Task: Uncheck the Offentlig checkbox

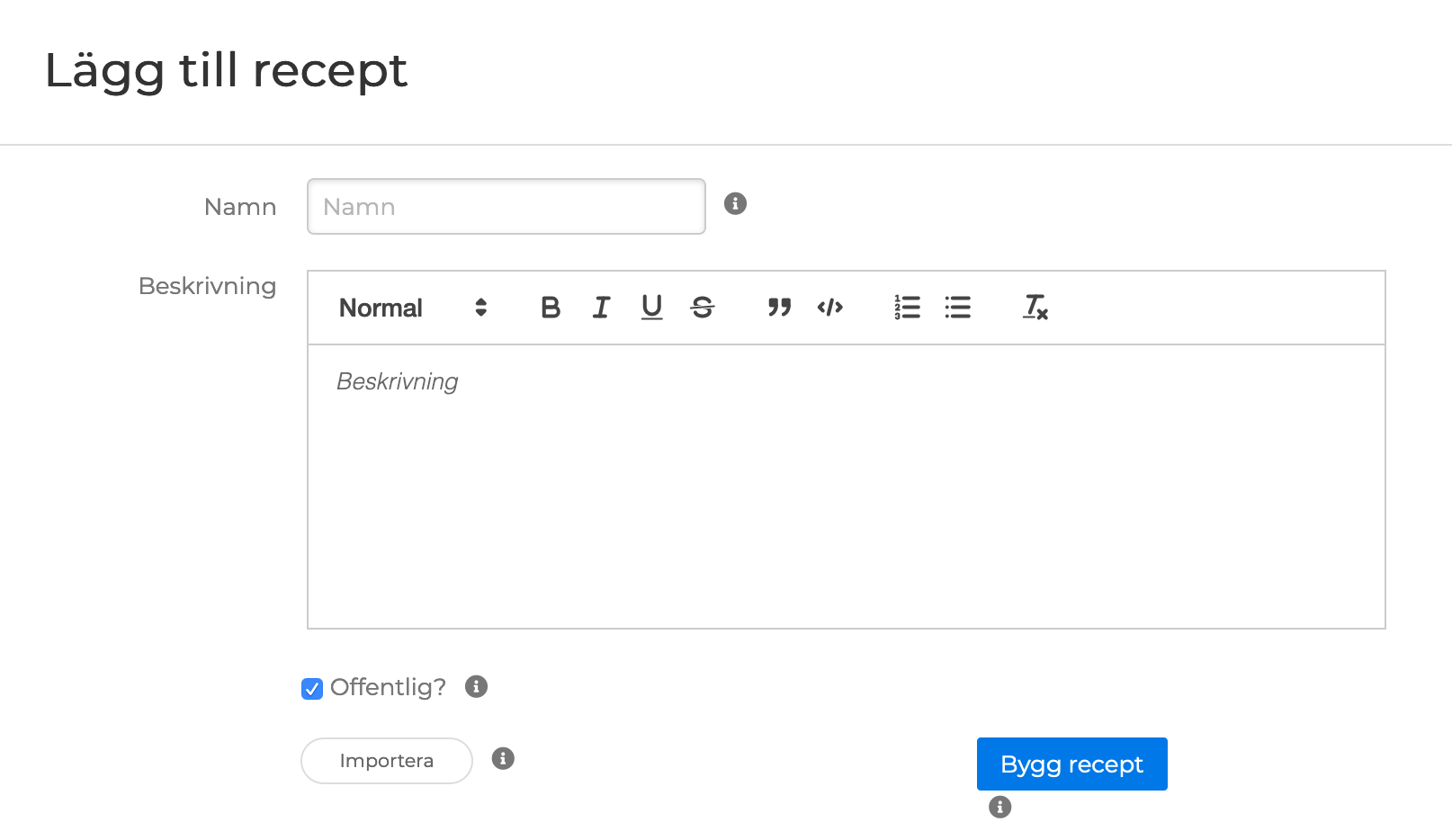Action: 312,689
